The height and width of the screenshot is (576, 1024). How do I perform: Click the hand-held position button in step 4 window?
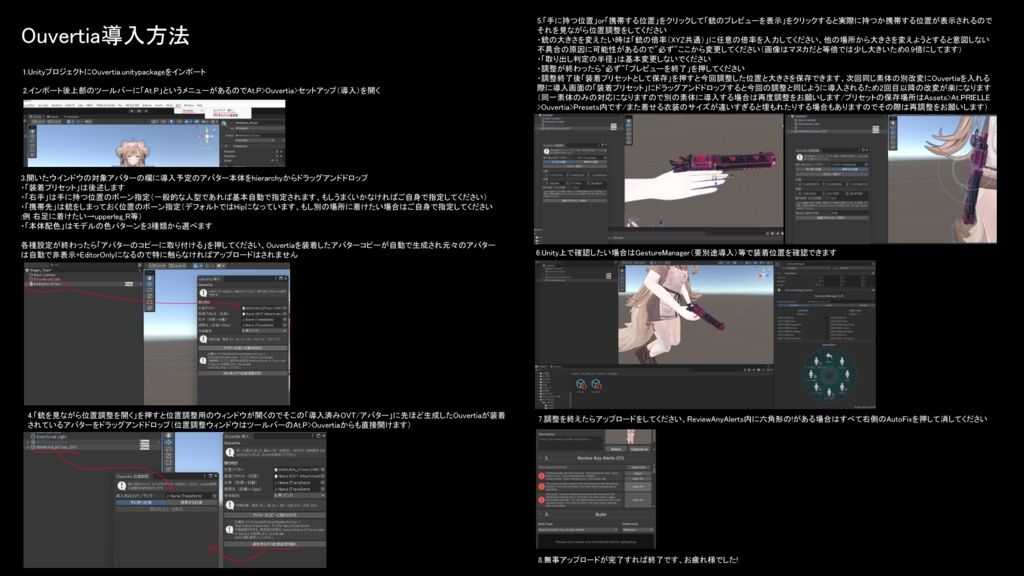141,503
